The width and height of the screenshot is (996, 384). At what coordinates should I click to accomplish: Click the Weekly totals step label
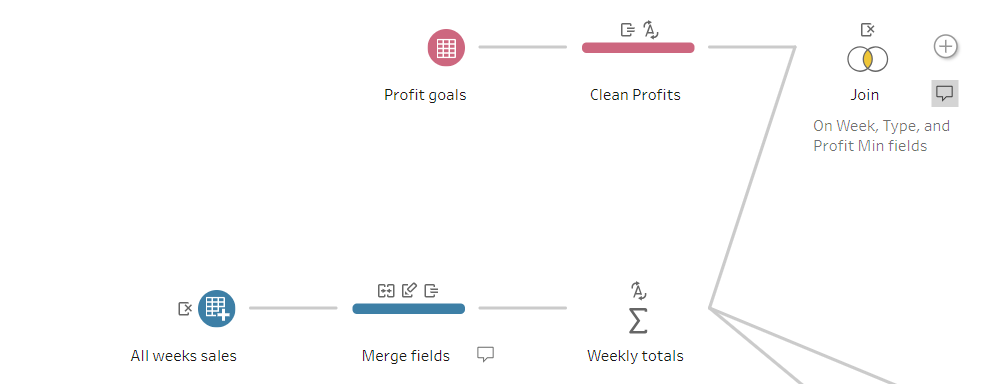pos(635,356)
